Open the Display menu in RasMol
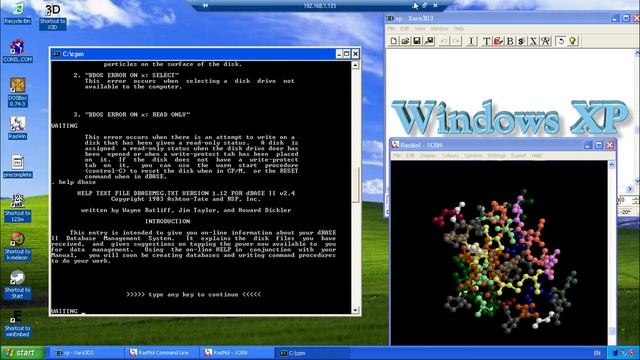This screenshot has height=360, width=640. tap(428, 156)
